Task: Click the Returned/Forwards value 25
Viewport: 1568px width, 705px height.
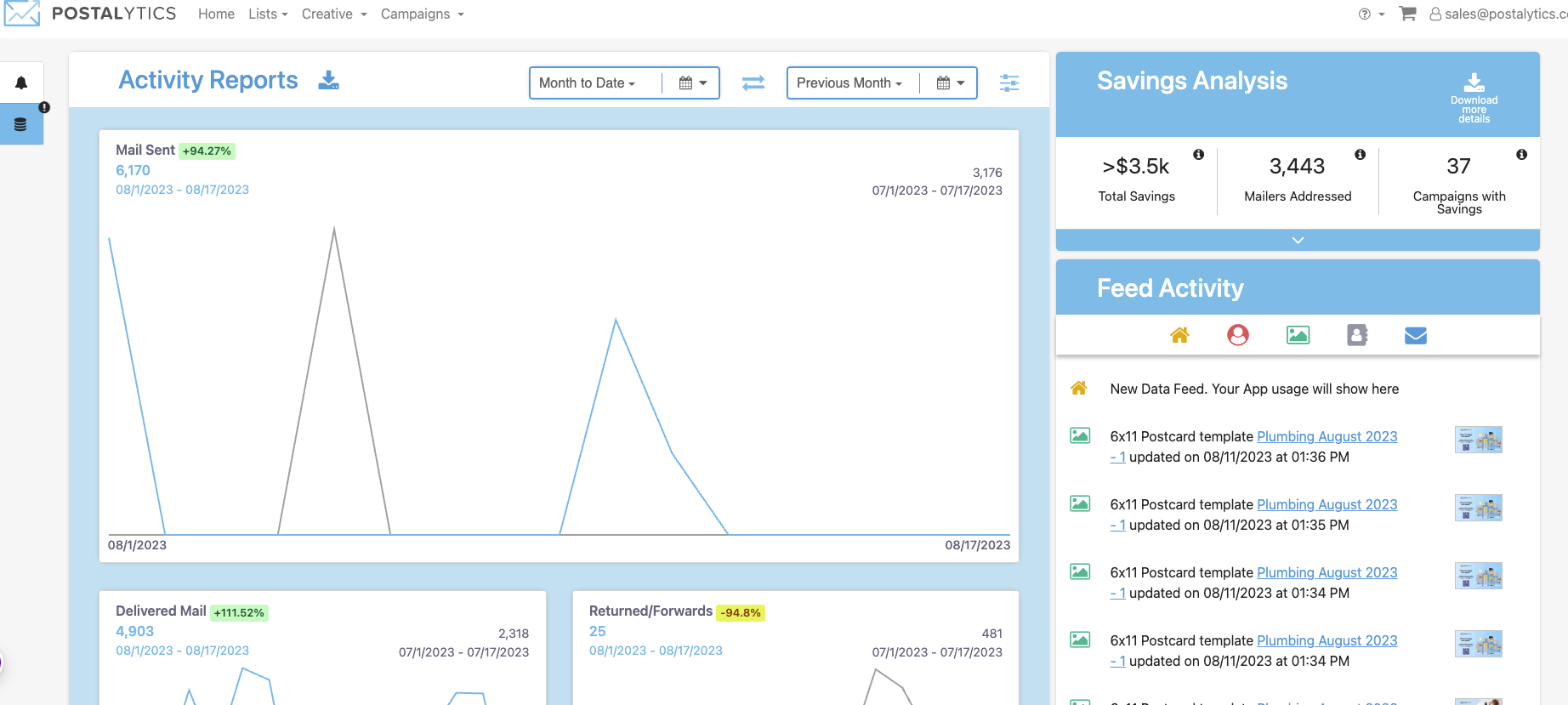Action: (598, 631)
